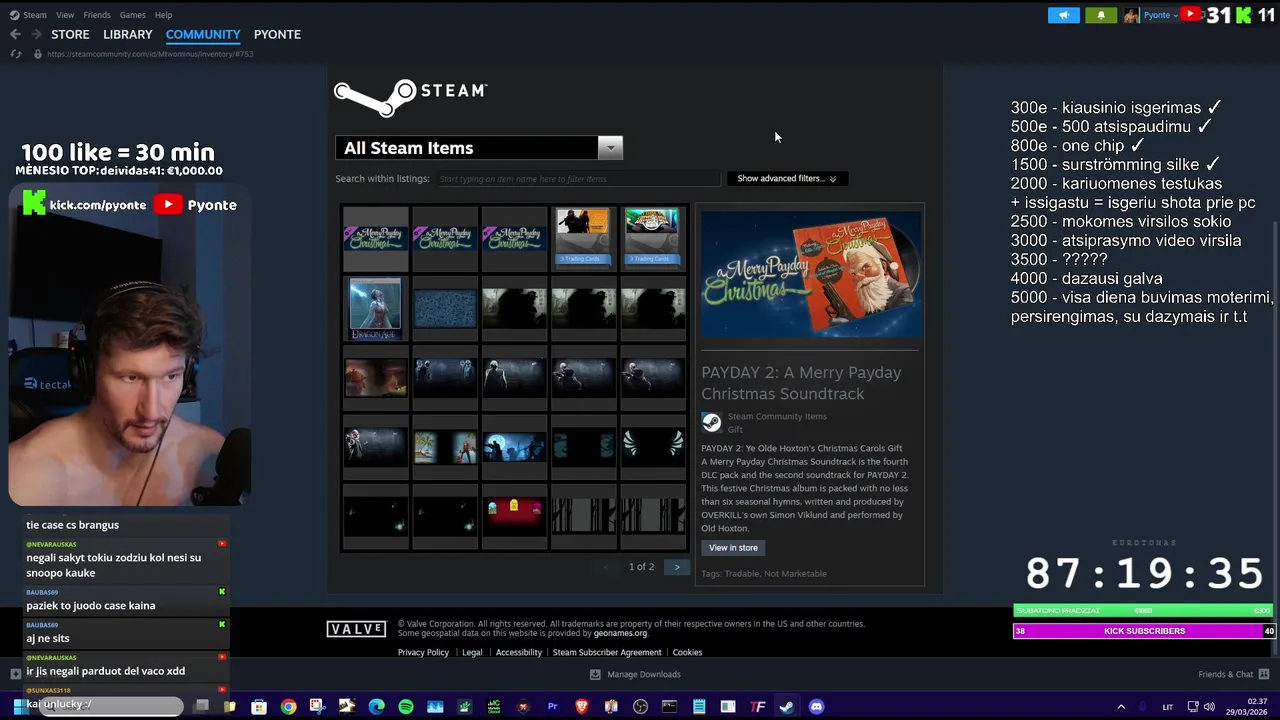Open the Steam notifications bell

coord(1101,15)
